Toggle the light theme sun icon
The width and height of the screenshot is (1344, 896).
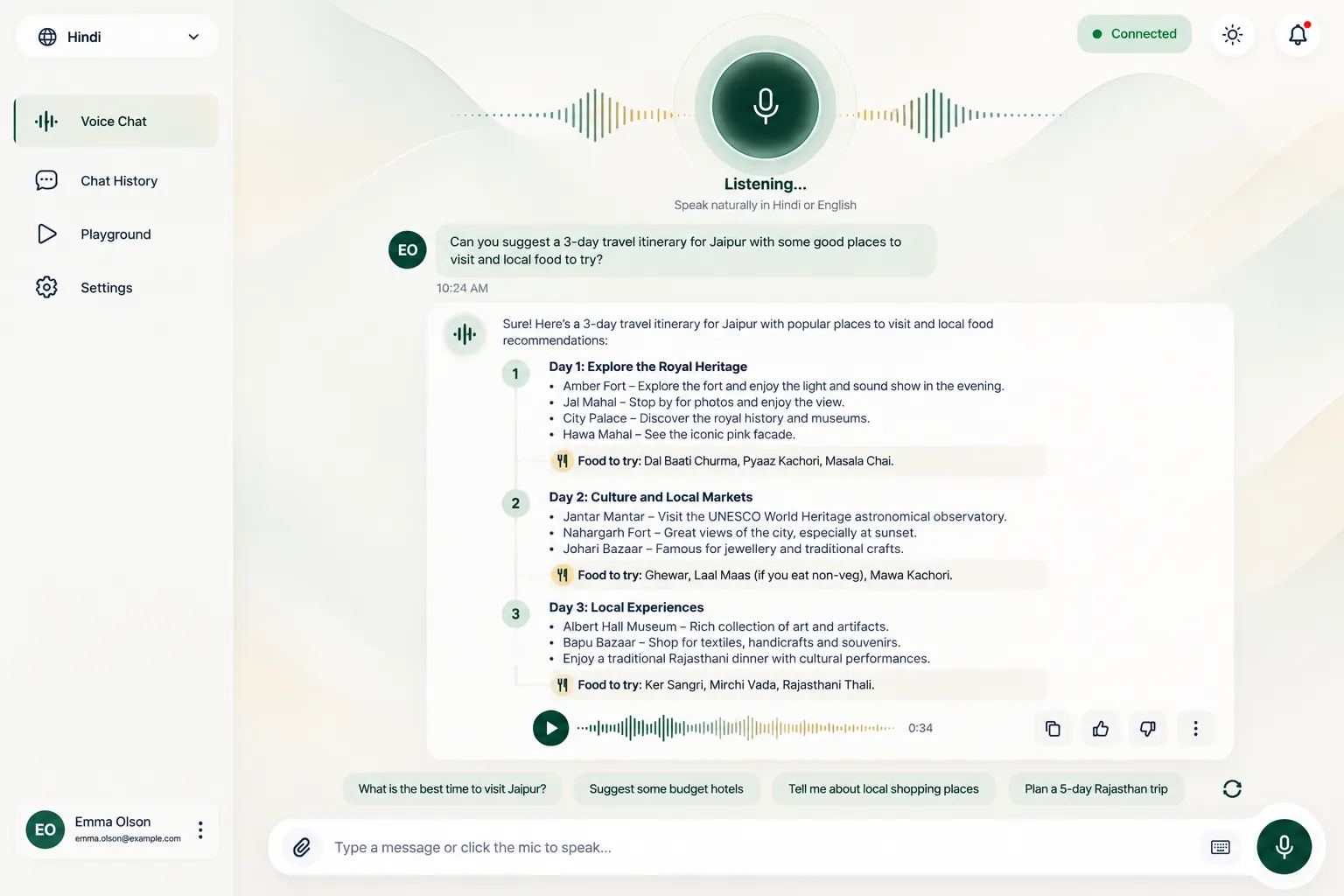(x=1233, y=35)
